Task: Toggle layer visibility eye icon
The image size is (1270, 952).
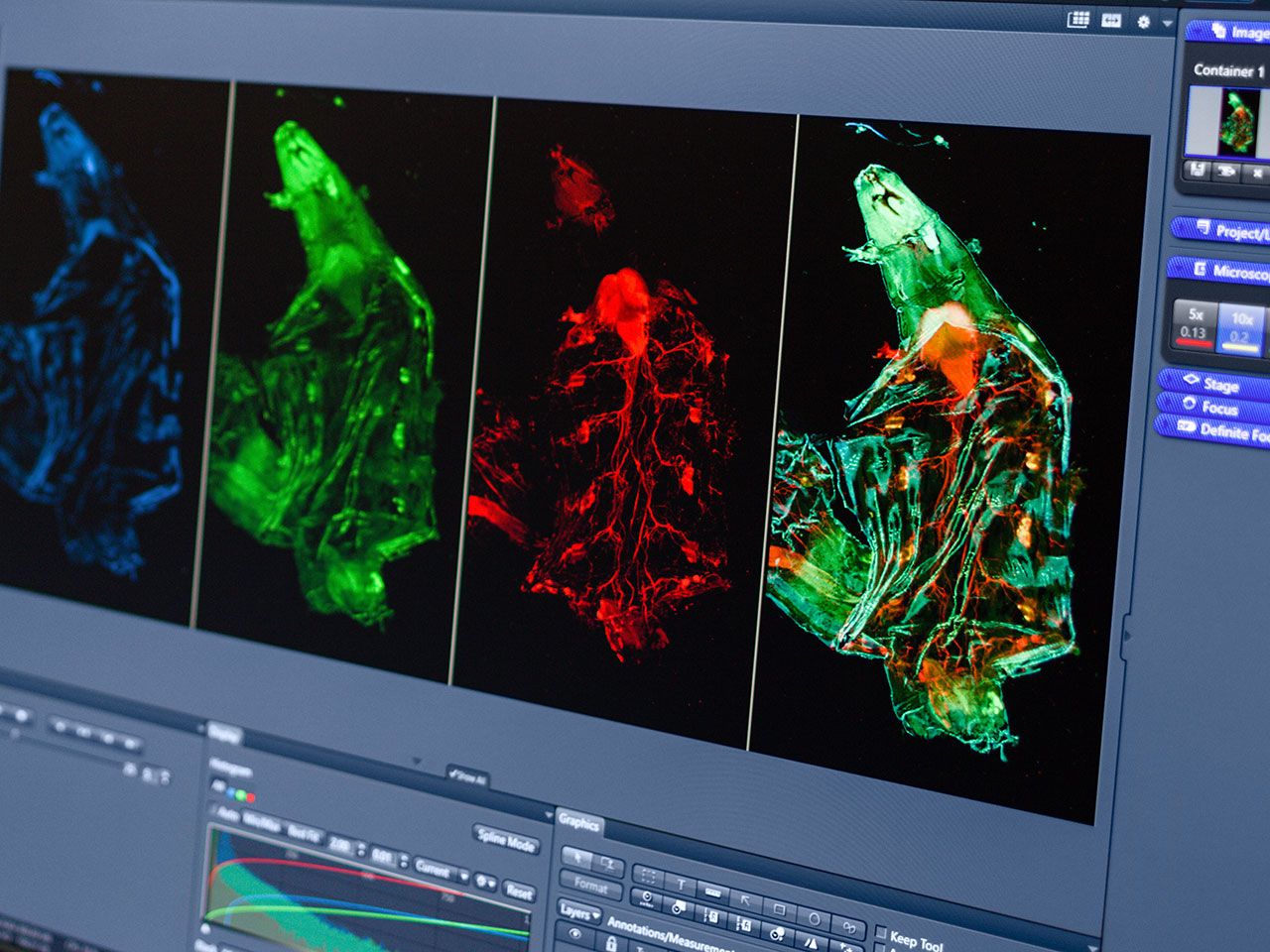Action: click(574, 934)
